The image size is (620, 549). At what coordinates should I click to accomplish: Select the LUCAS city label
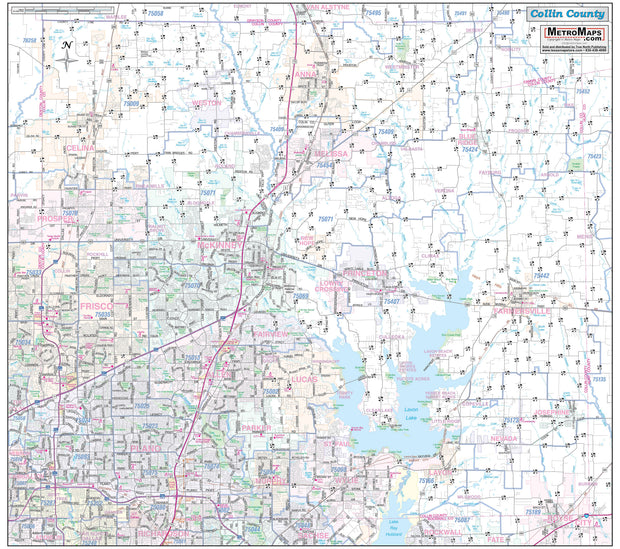[x=304, y=379]
